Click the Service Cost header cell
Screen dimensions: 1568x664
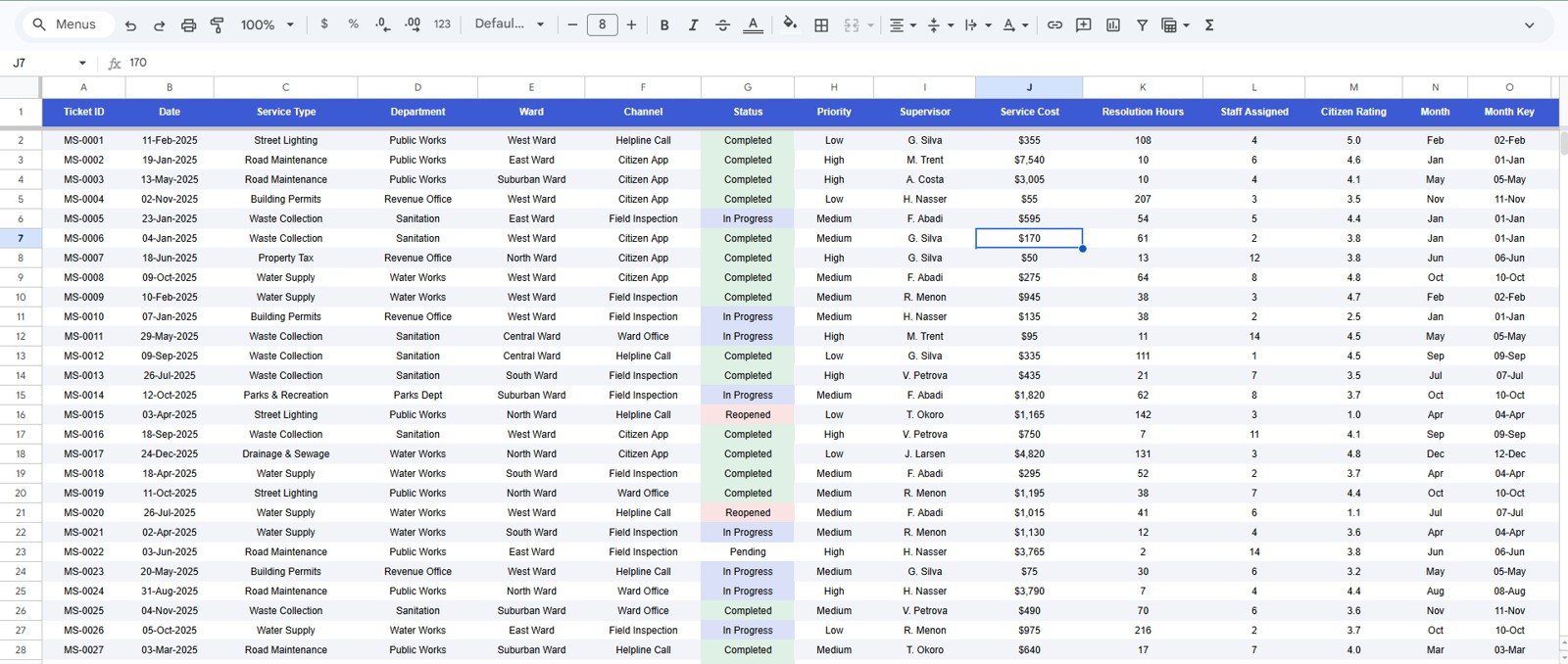tap(1029, 112)
